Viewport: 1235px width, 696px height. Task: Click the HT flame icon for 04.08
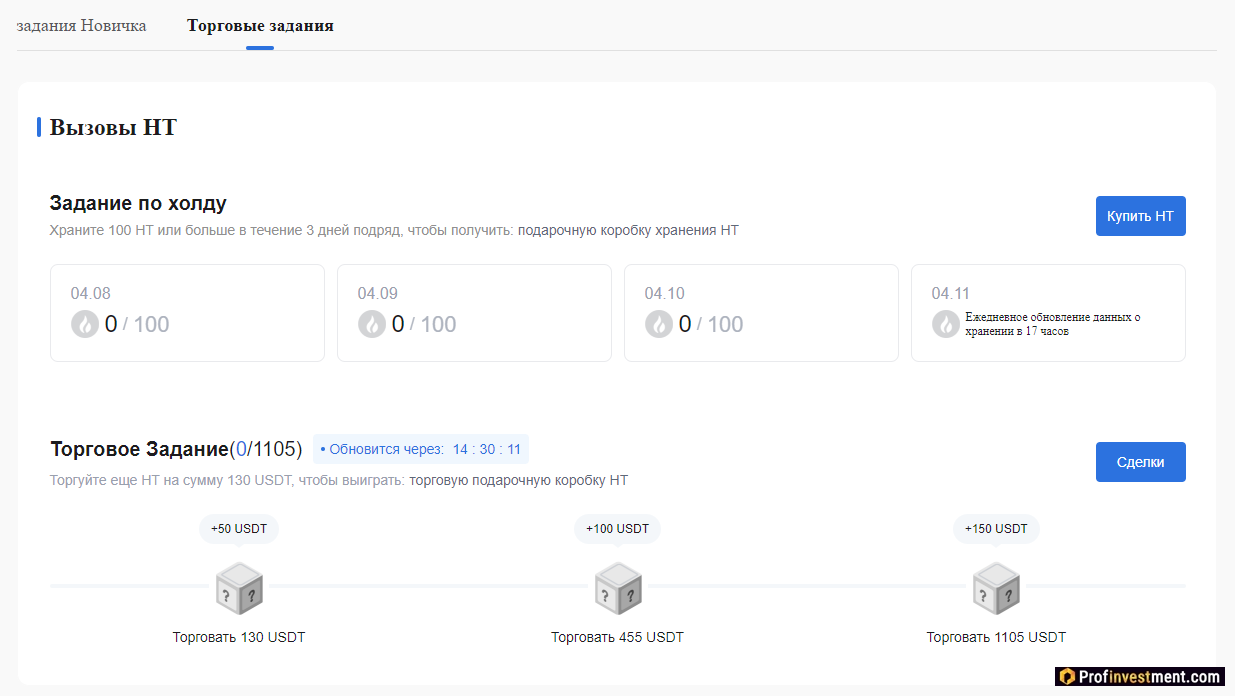(x=85, y=324)
